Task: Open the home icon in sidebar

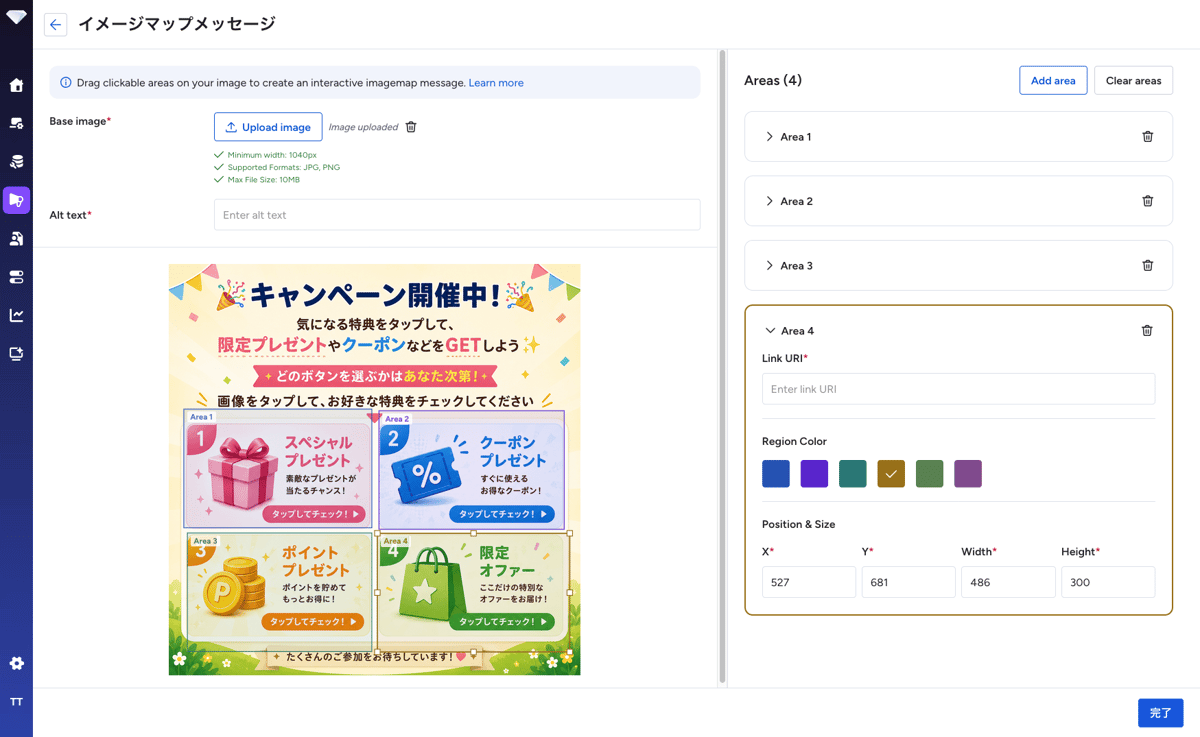Action: [x=16, y=85]
